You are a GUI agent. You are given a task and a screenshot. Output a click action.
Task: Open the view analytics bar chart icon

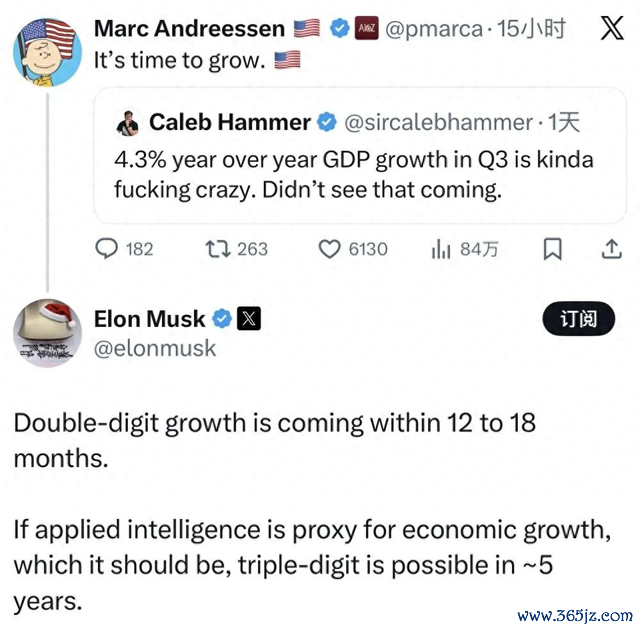click(440, 249)
